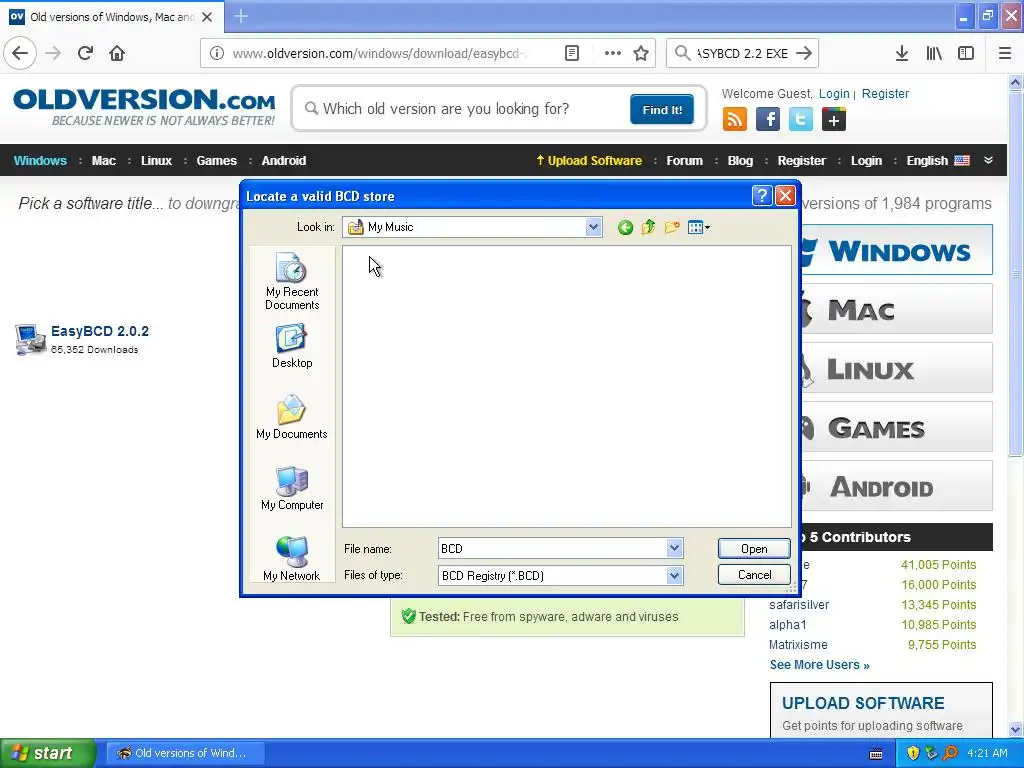This screenshot has height=768, width=1024.
Task: Select My Computer in the places bar
Action: tap(292, 488)
